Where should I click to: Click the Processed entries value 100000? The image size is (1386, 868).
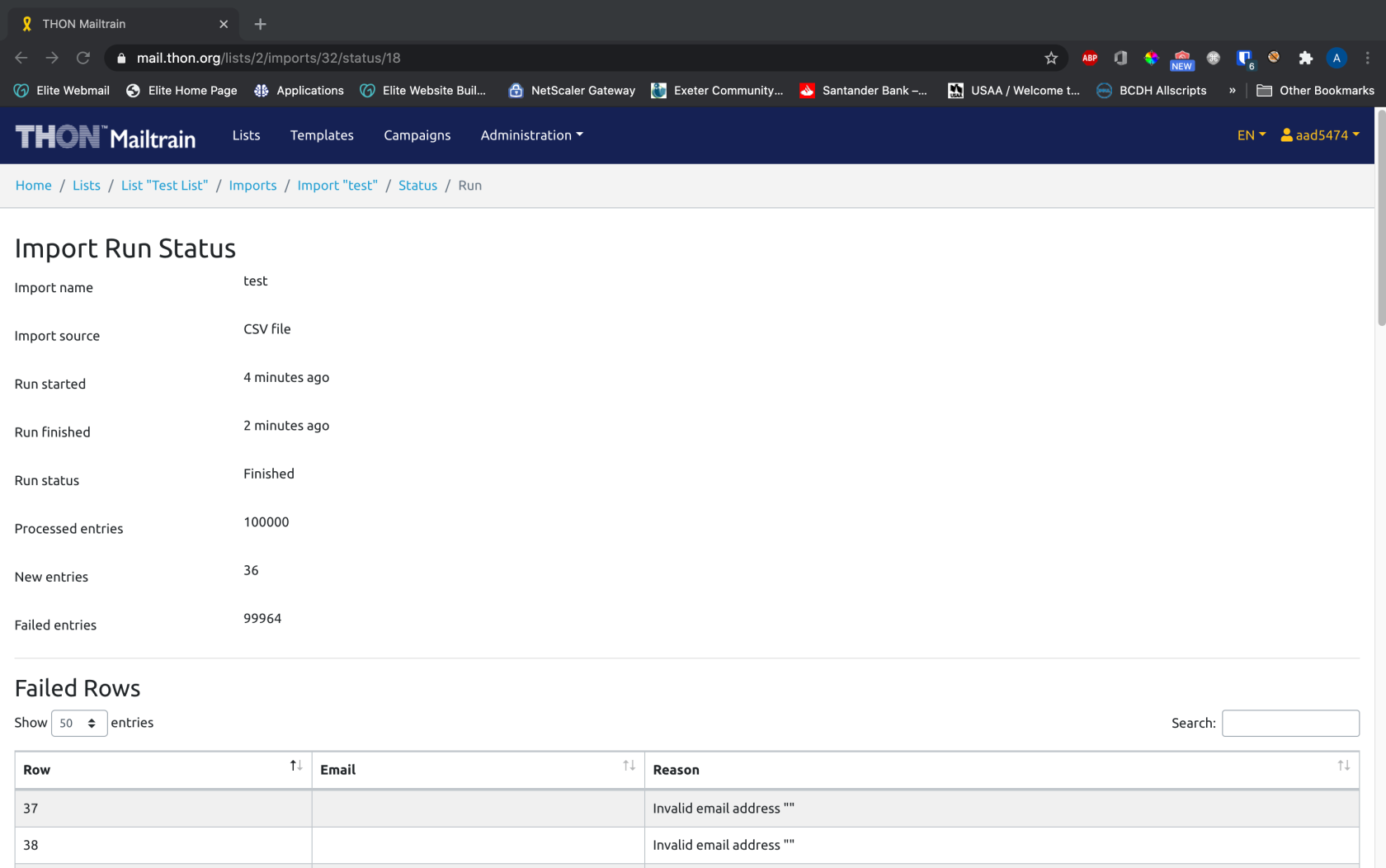[x=266, y=521]
